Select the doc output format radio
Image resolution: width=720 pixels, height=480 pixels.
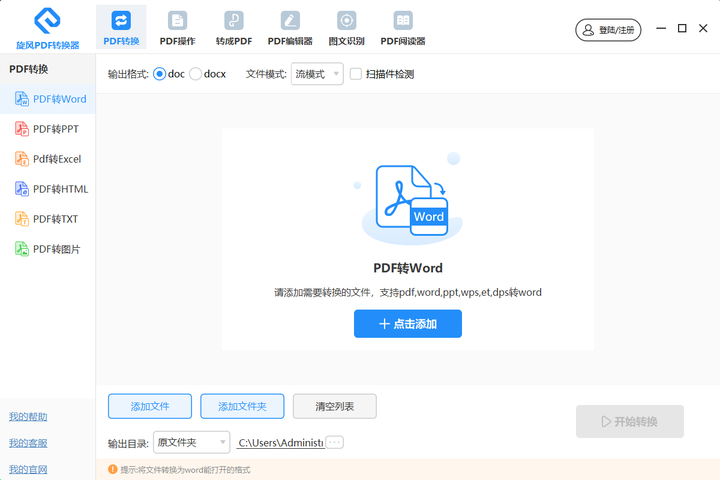pos(159,74)
